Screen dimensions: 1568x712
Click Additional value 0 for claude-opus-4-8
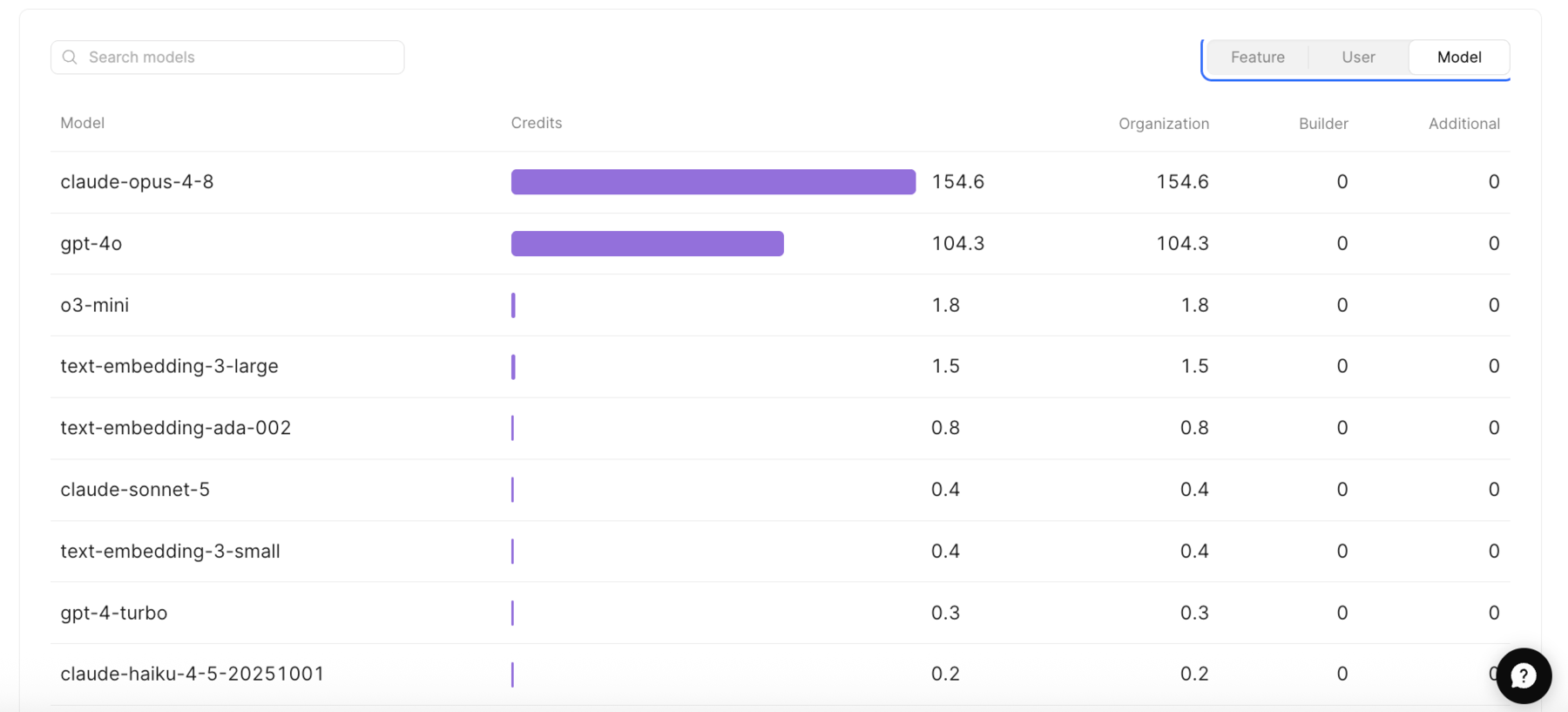click(1494, 181)
